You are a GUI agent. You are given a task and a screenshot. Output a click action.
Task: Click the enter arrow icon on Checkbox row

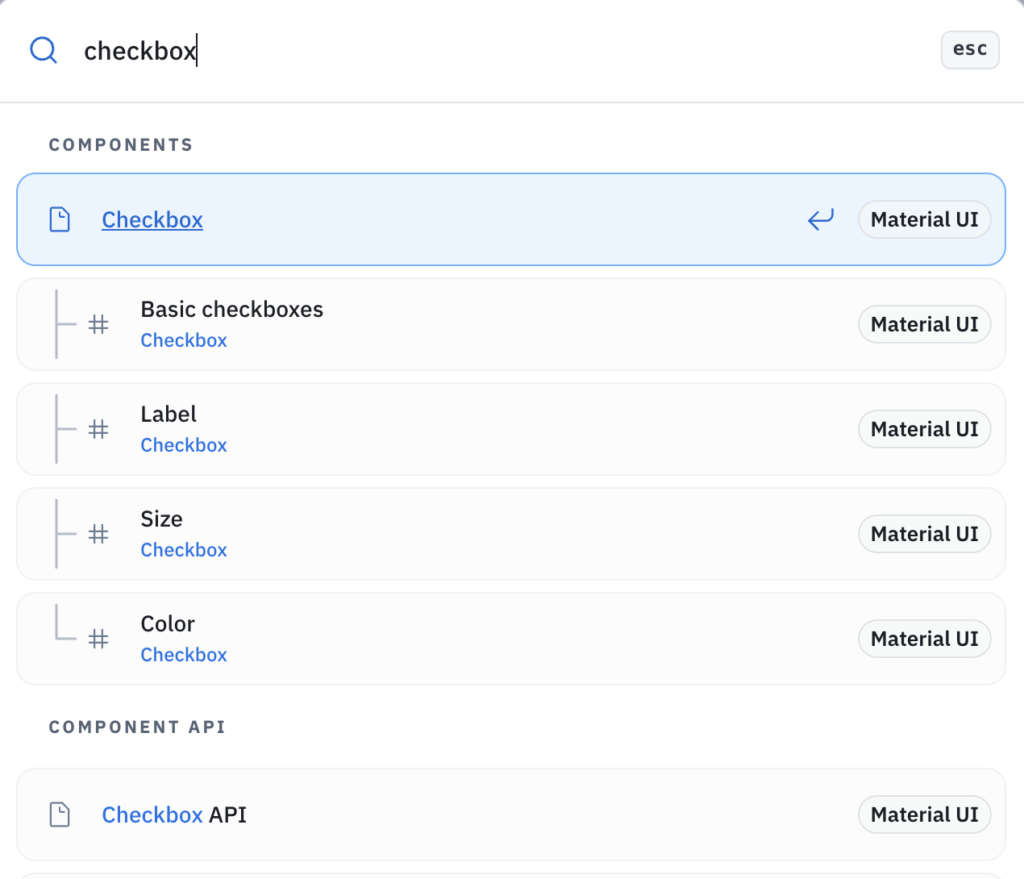pyautogui.click(x=820, y=219)
